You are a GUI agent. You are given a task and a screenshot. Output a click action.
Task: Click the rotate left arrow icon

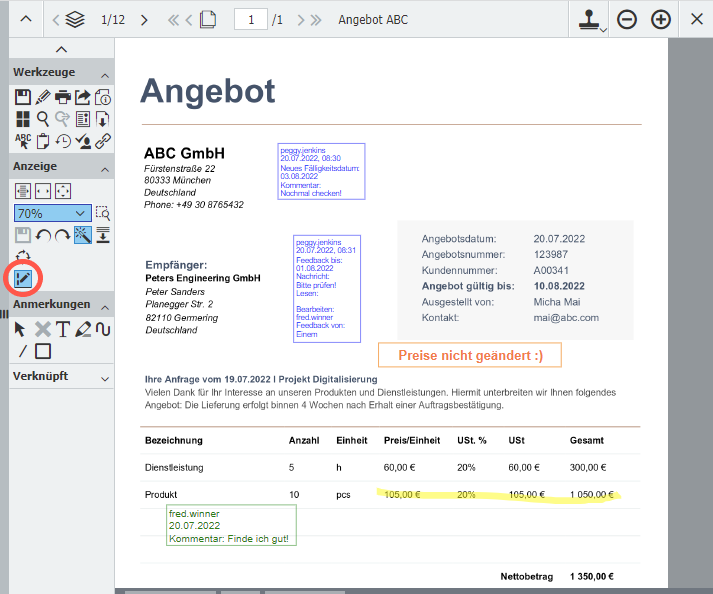pyautogui.click(x=43, y=235)
